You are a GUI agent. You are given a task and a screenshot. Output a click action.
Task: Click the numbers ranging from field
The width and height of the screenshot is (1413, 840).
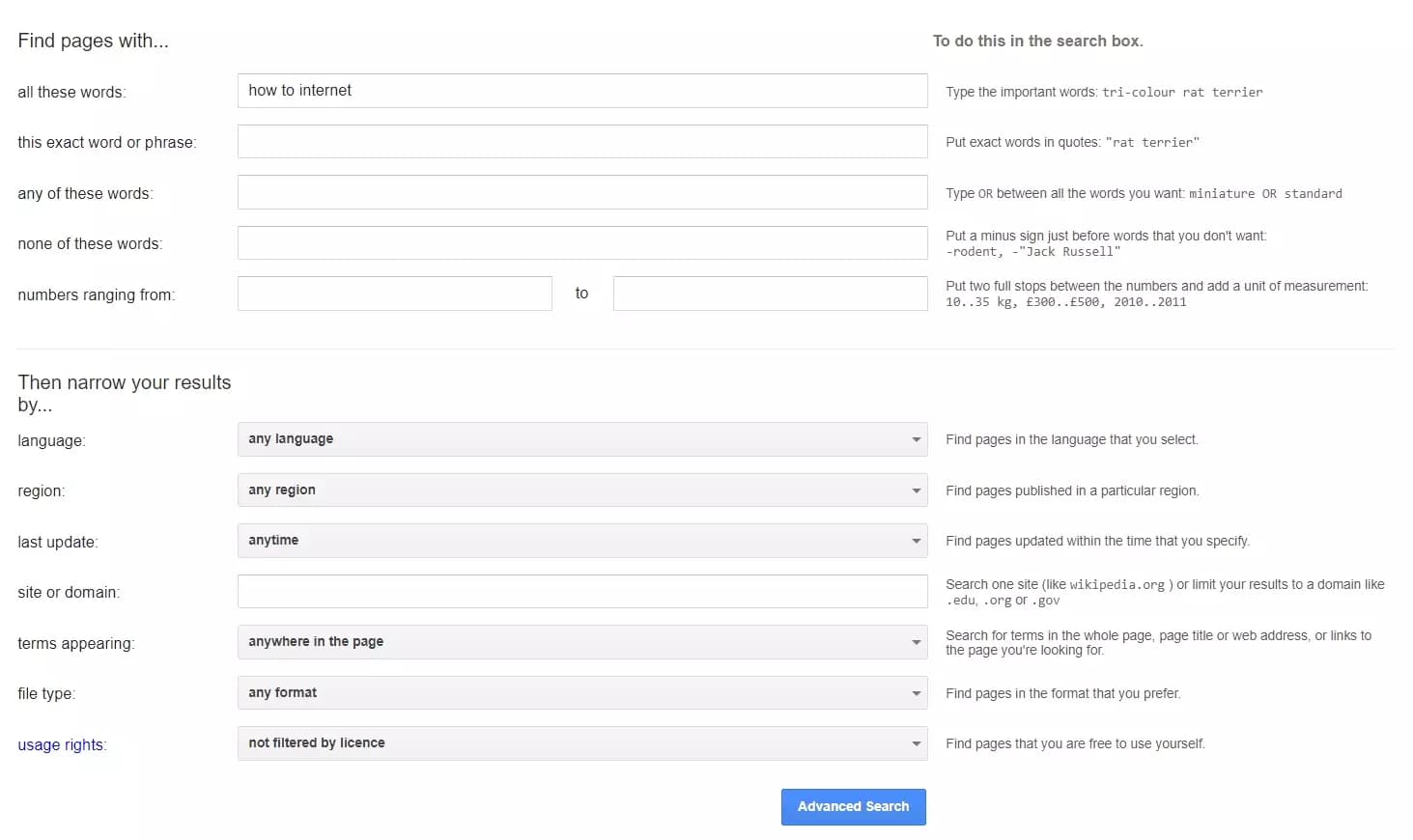[394, 293]
